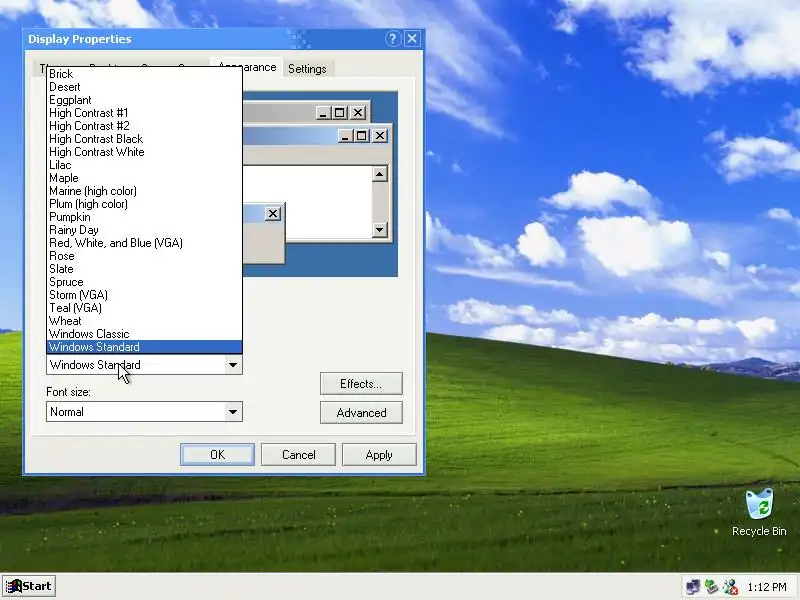Click the security alert tray icon
The height and width of the screenshot is (600, 800).
point(730,587)
